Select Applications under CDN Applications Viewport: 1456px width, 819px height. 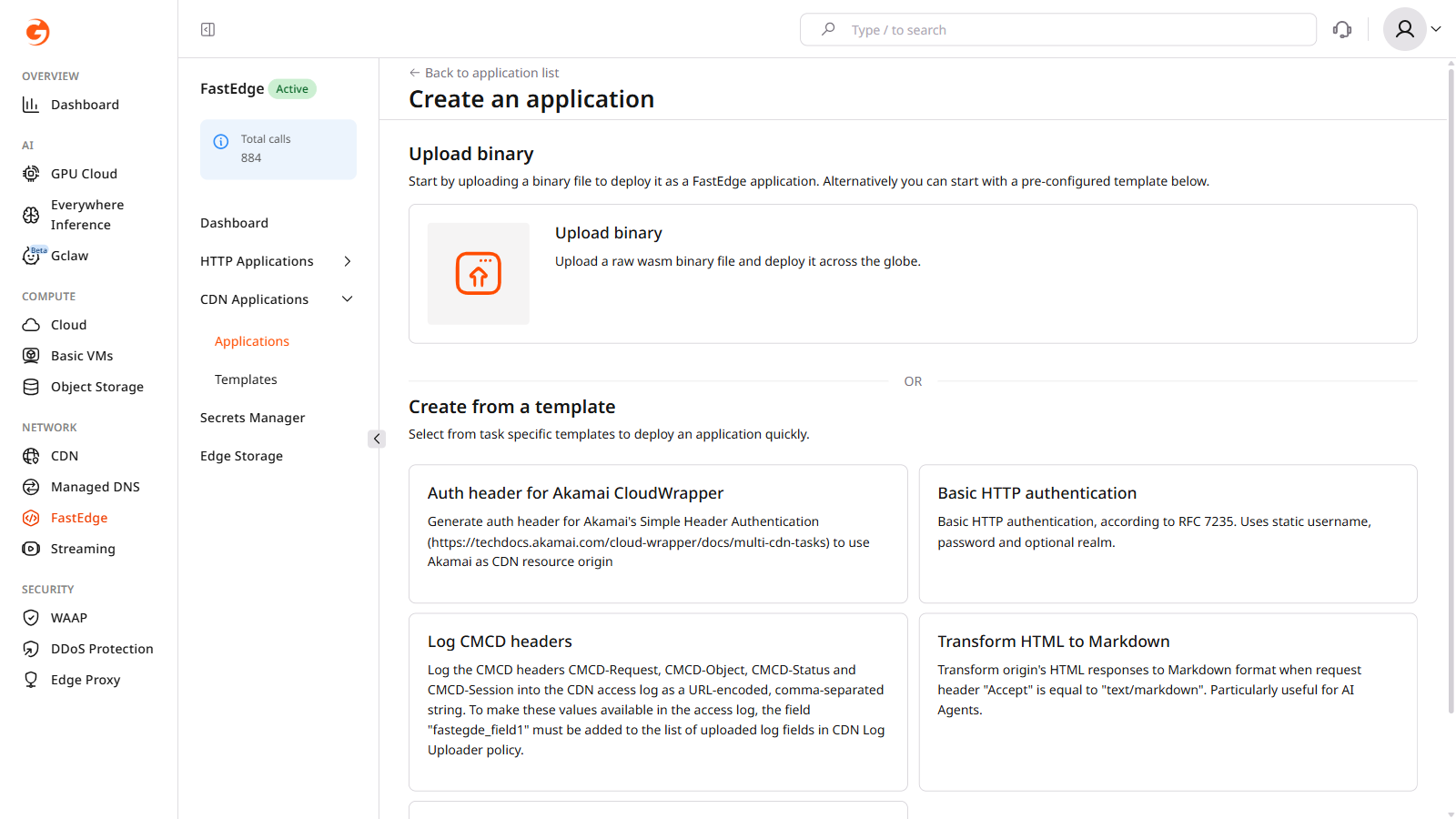click(252, 341)
